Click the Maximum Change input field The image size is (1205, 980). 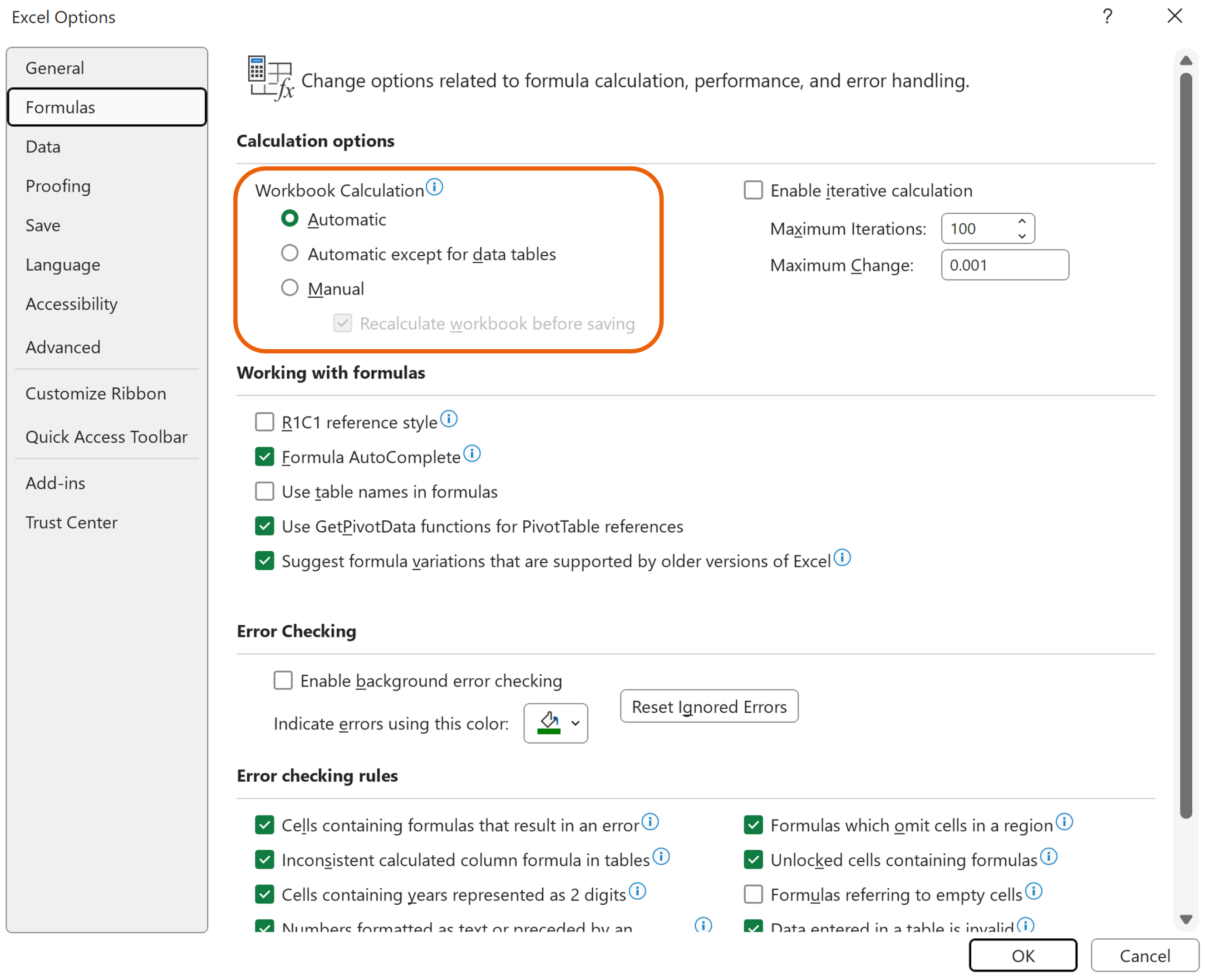tap(1004, 265)
